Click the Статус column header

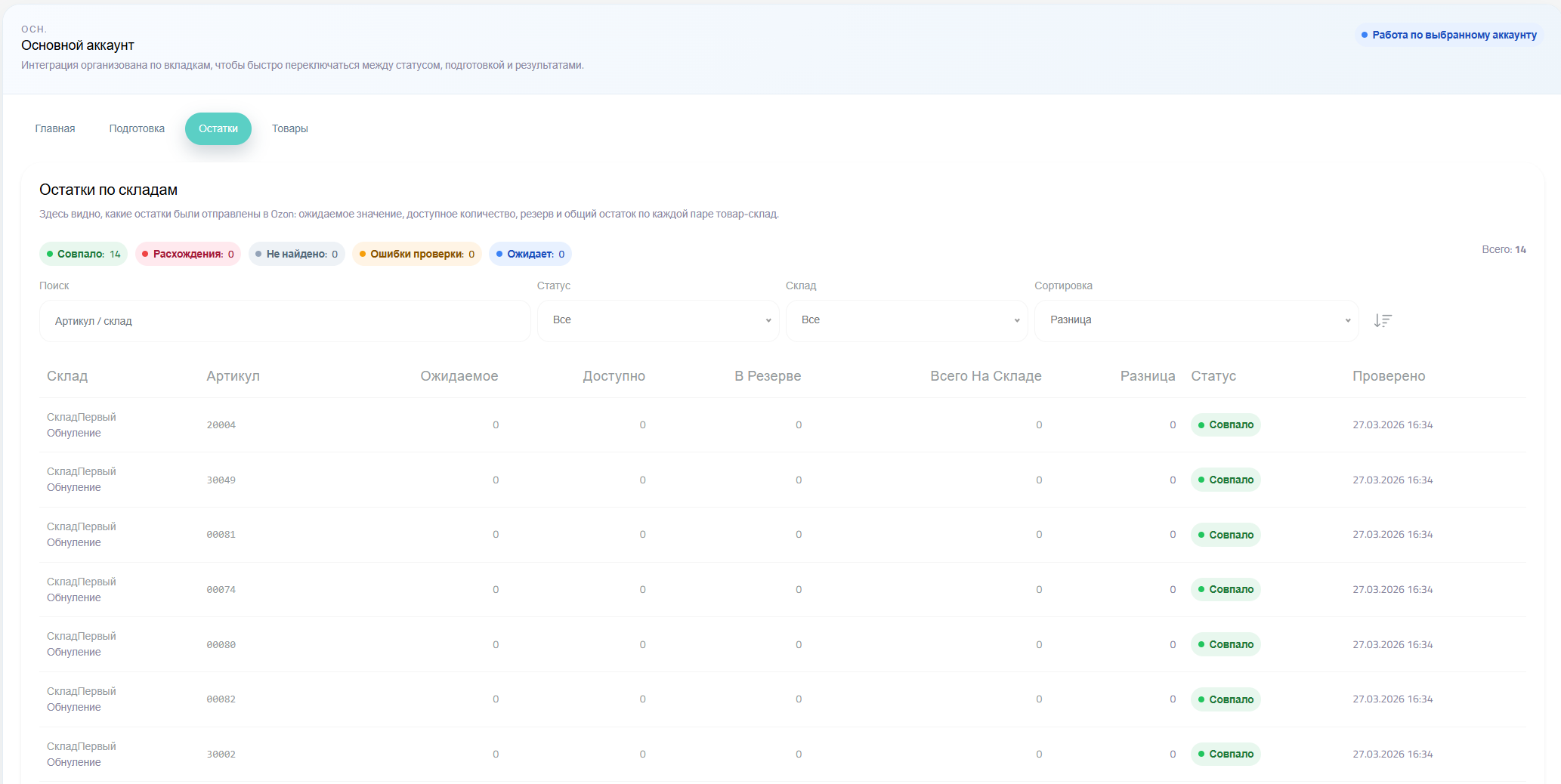click(x=1213, y=376)
